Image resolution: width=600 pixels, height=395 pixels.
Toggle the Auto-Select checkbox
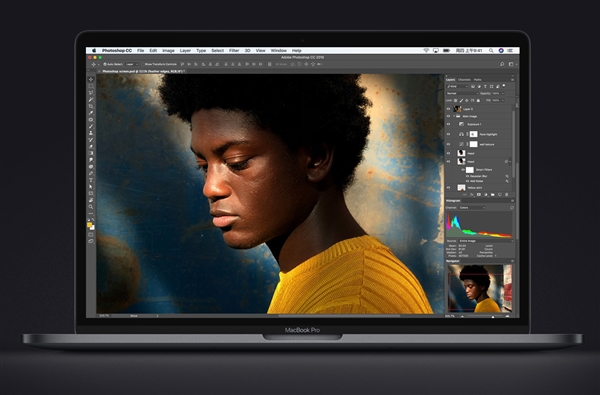coord(105,64)
